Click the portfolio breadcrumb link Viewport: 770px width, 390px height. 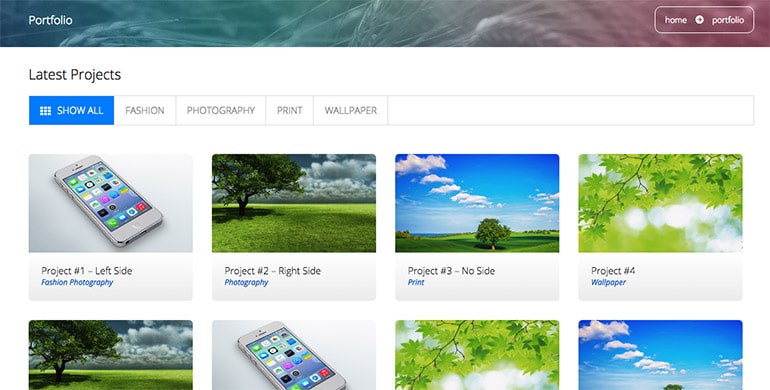pos(728,20)
